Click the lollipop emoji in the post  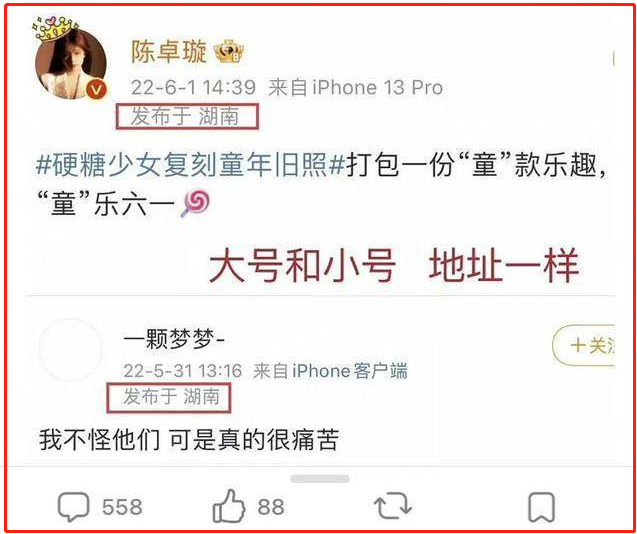pyautogui.click(x=195, y=204)
